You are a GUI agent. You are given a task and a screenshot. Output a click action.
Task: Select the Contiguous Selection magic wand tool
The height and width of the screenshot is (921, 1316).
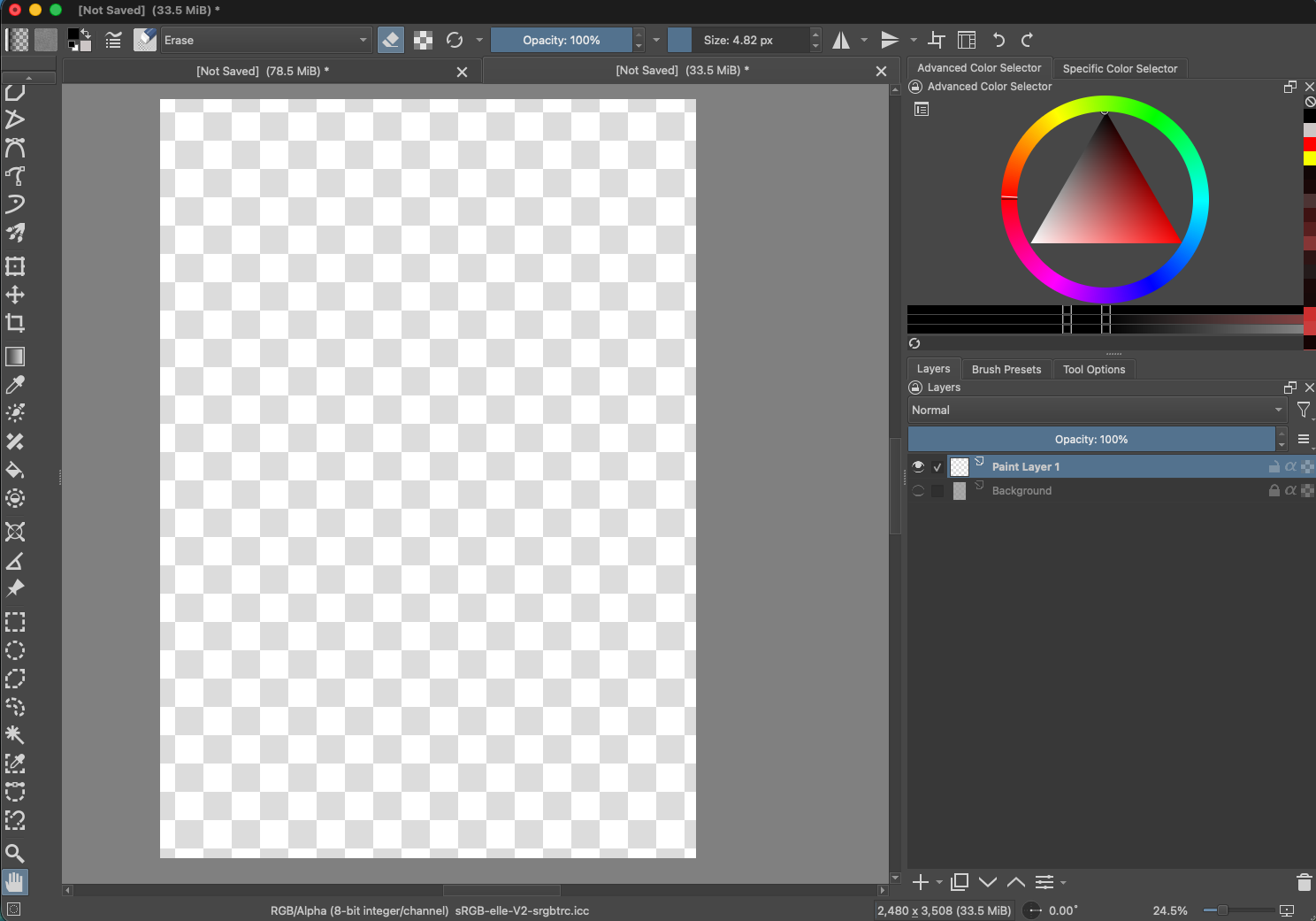pyautogui.click(x=15, y=735)
